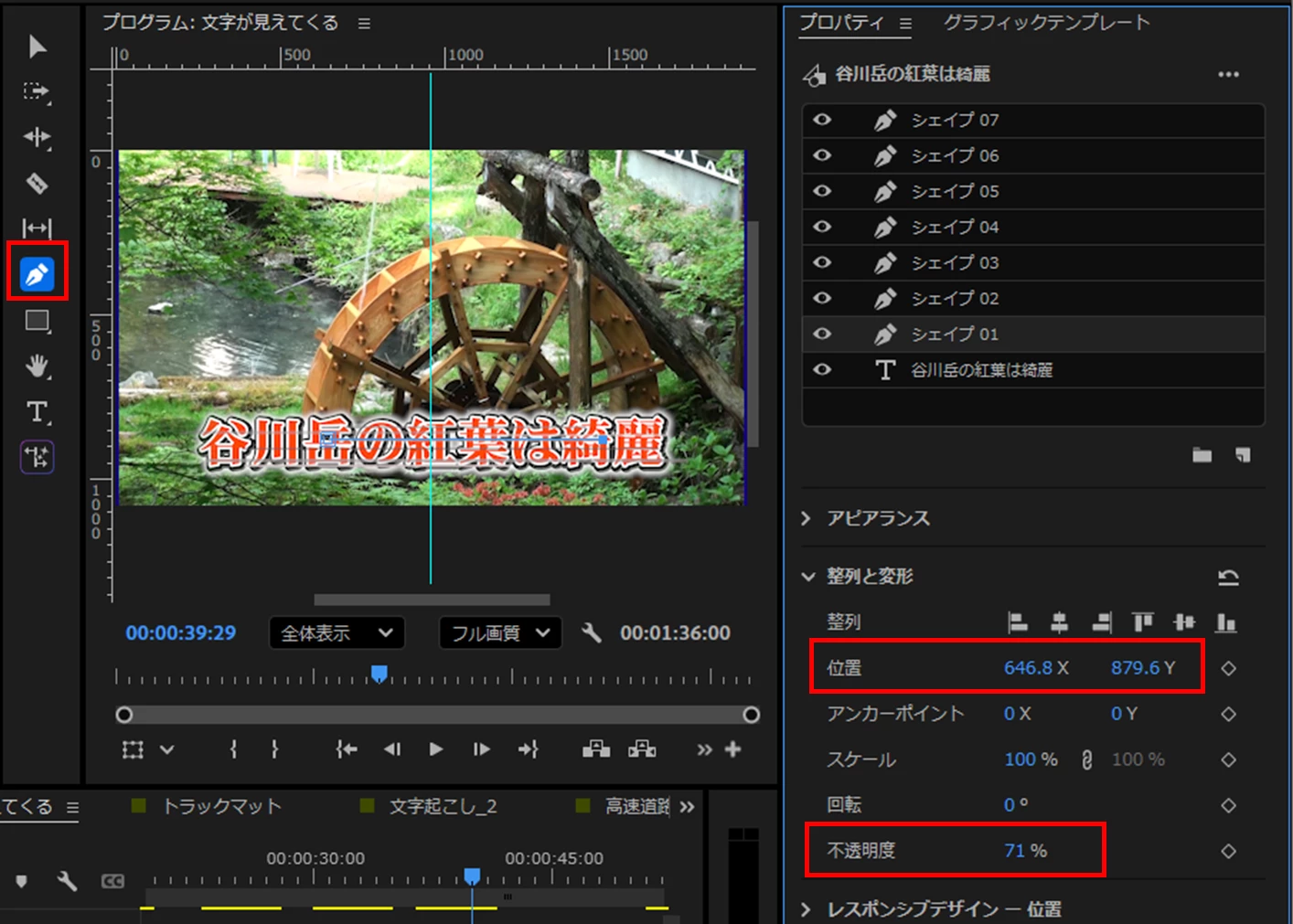Select the Pen tool

coord(37,273)
